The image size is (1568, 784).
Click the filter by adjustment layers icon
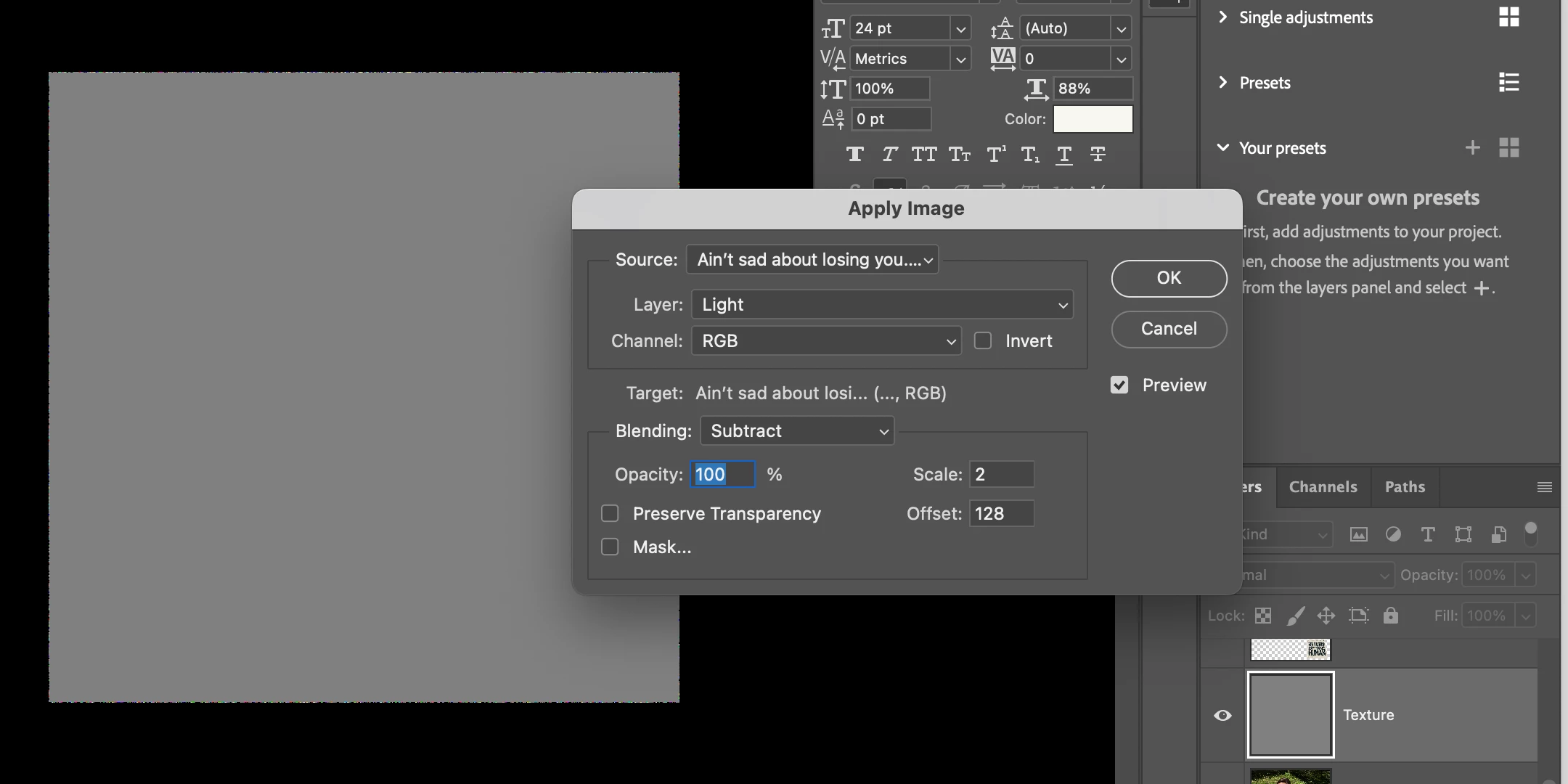tap(1393, 535)
